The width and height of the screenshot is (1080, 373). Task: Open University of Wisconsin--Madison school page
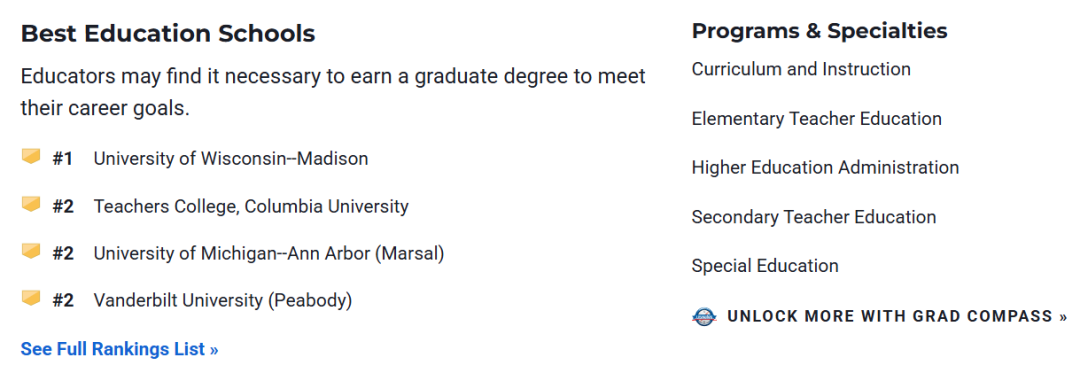(231, 159)
